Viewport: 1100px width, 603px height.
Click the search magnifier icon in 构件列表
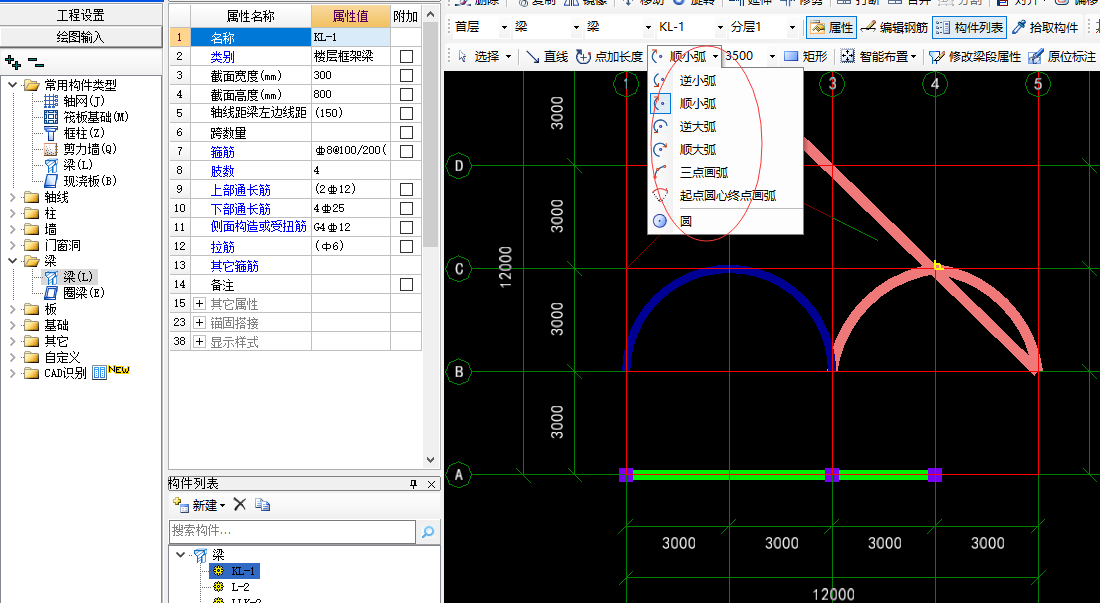click(428, 532)
